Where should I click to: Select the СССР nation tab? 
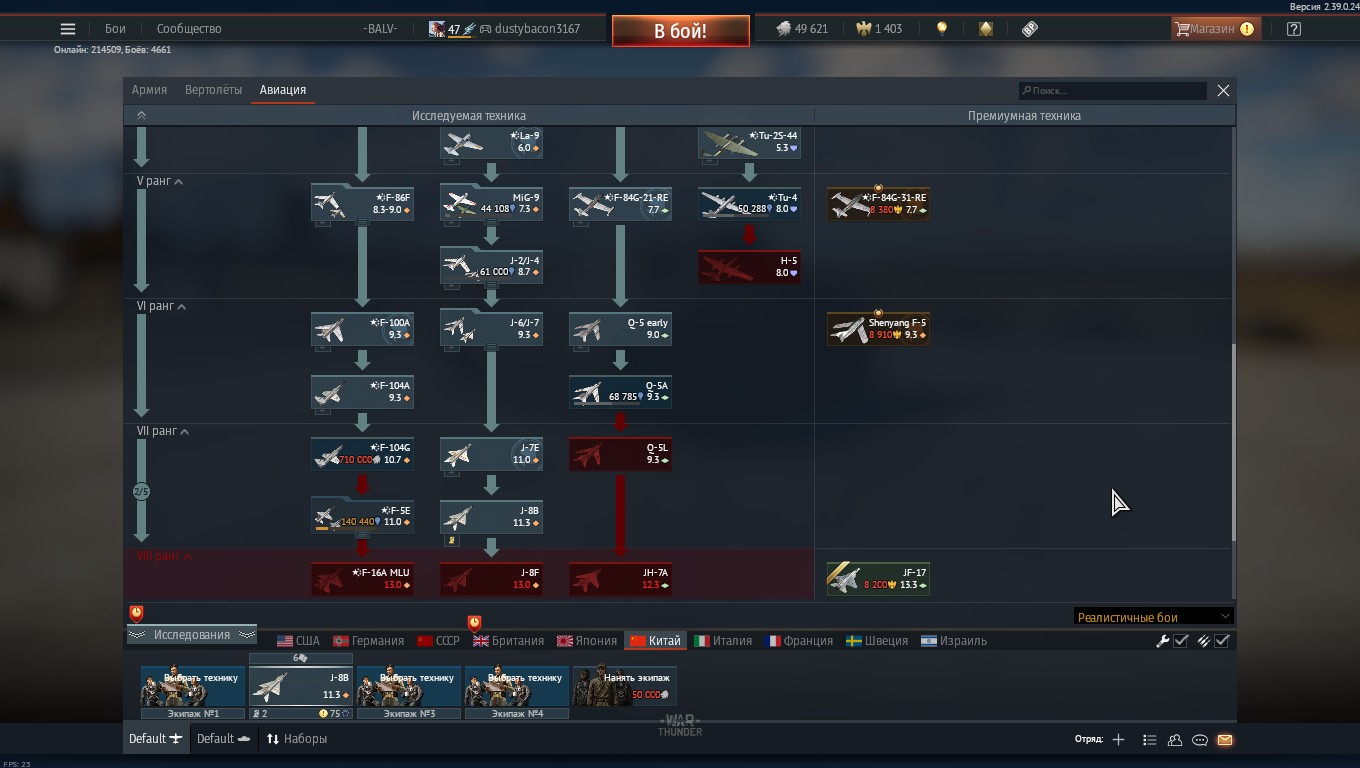438,641
